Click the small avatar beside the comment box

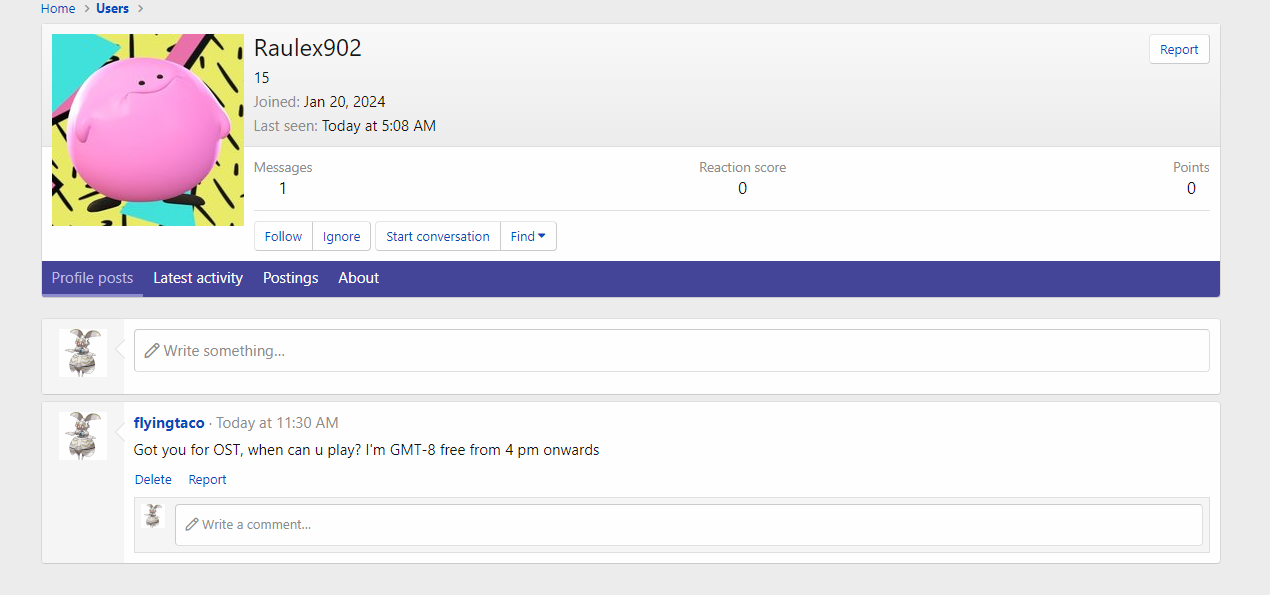153,516
